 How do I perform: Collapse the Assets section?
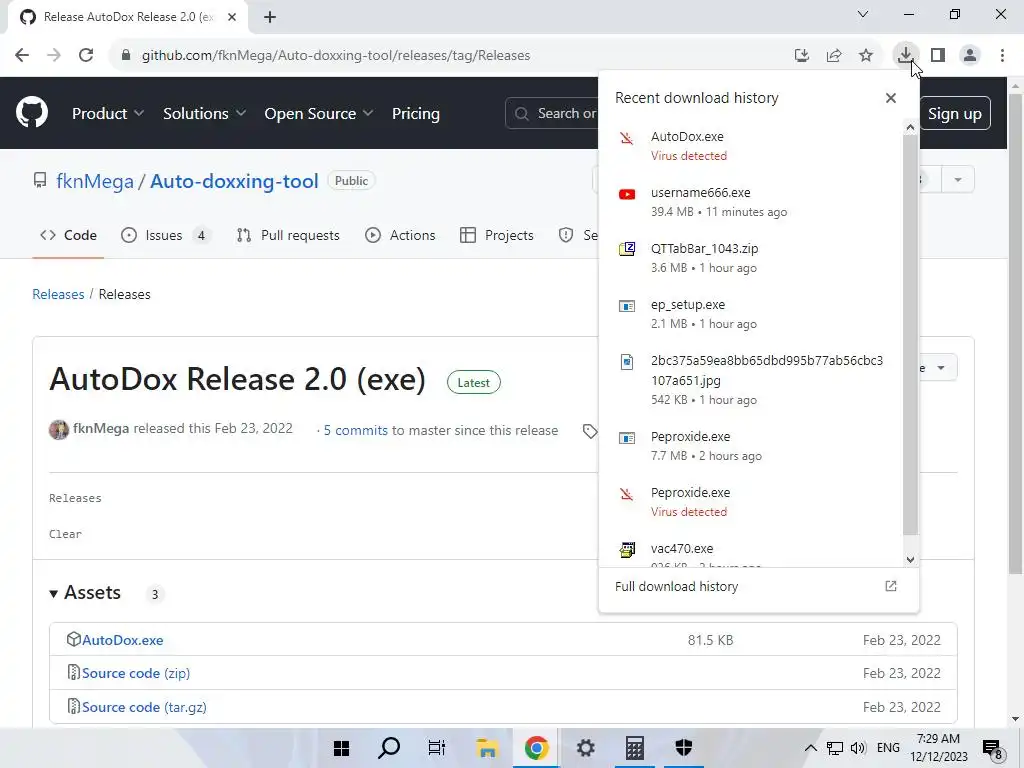[54, 593]
